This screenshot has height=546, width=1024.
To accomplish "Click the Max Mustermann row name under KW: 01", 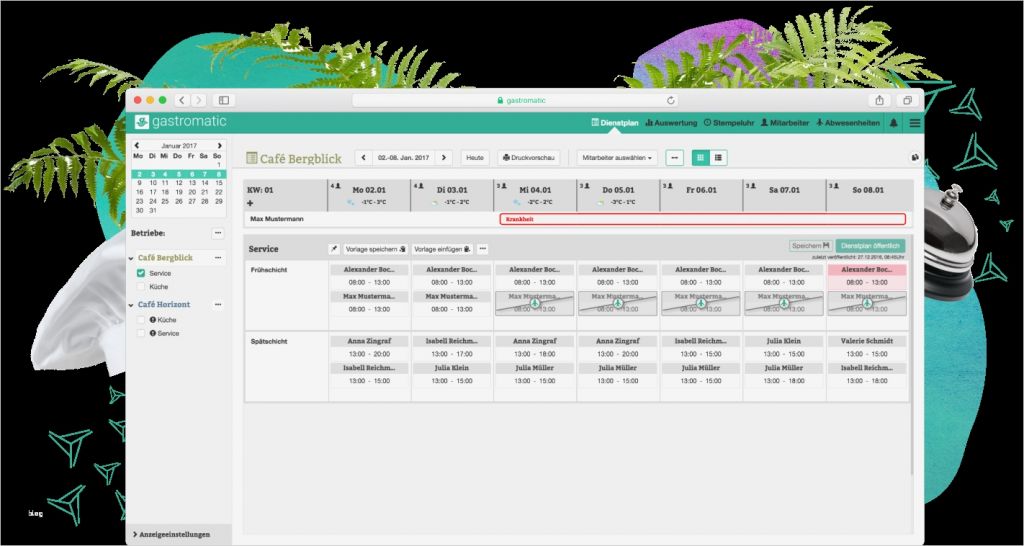I will coord(277,219).
